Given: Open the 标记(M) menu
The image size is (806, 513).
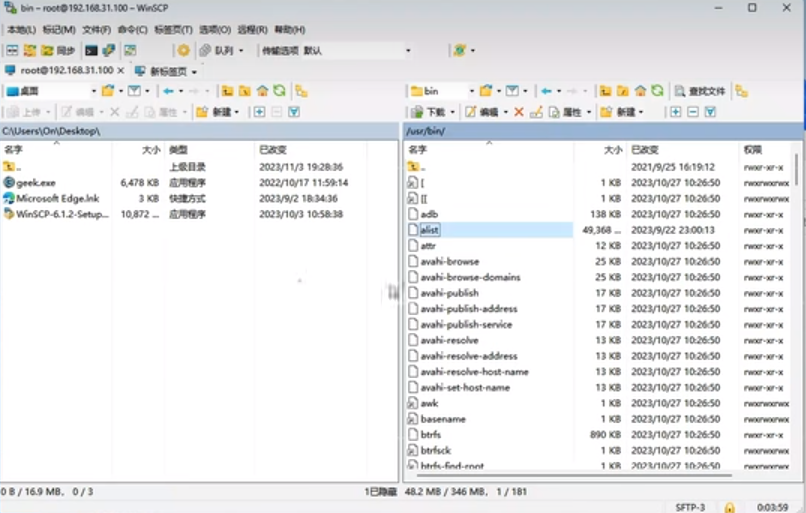Looking at the screenshot, I should pyautogui.click(x=59, y=30).
